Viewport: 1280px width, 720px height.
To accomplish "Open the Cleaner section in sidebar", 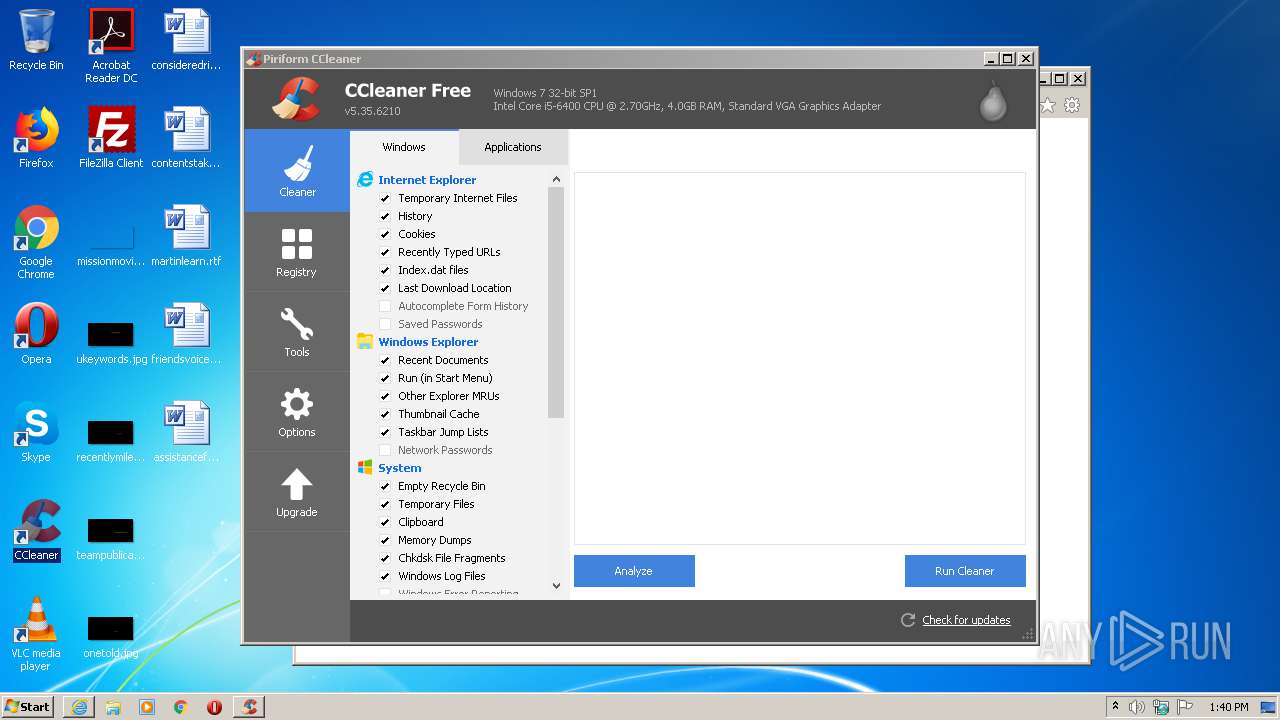I will pos(297,171).
